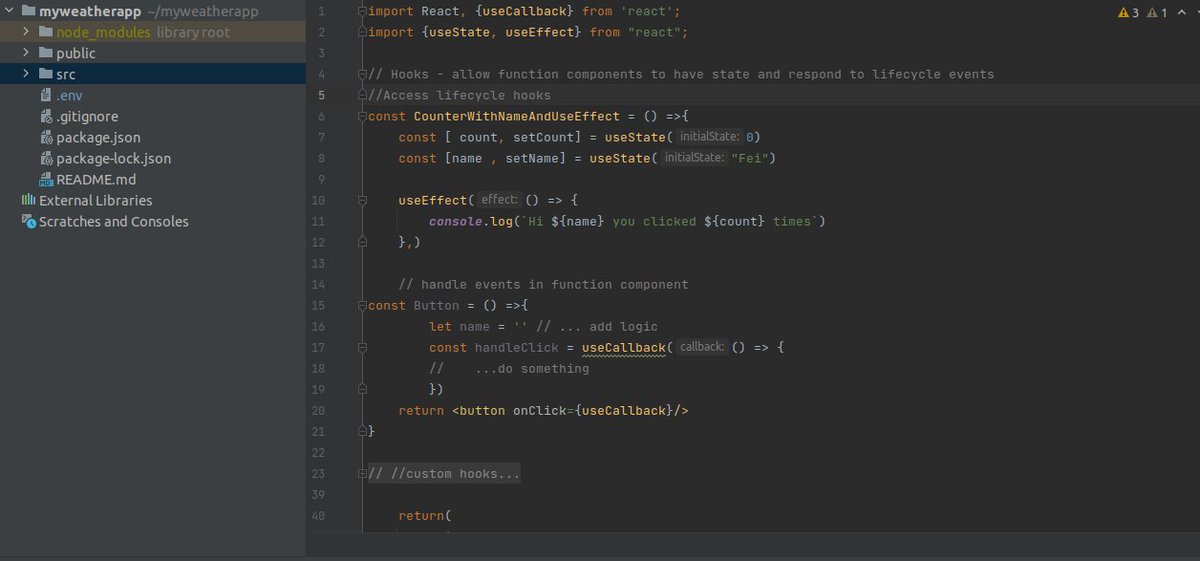This screenshot has width=1200, height=561.
Task: Click the fold end marker on line 5
Action: tap(362, 95)
